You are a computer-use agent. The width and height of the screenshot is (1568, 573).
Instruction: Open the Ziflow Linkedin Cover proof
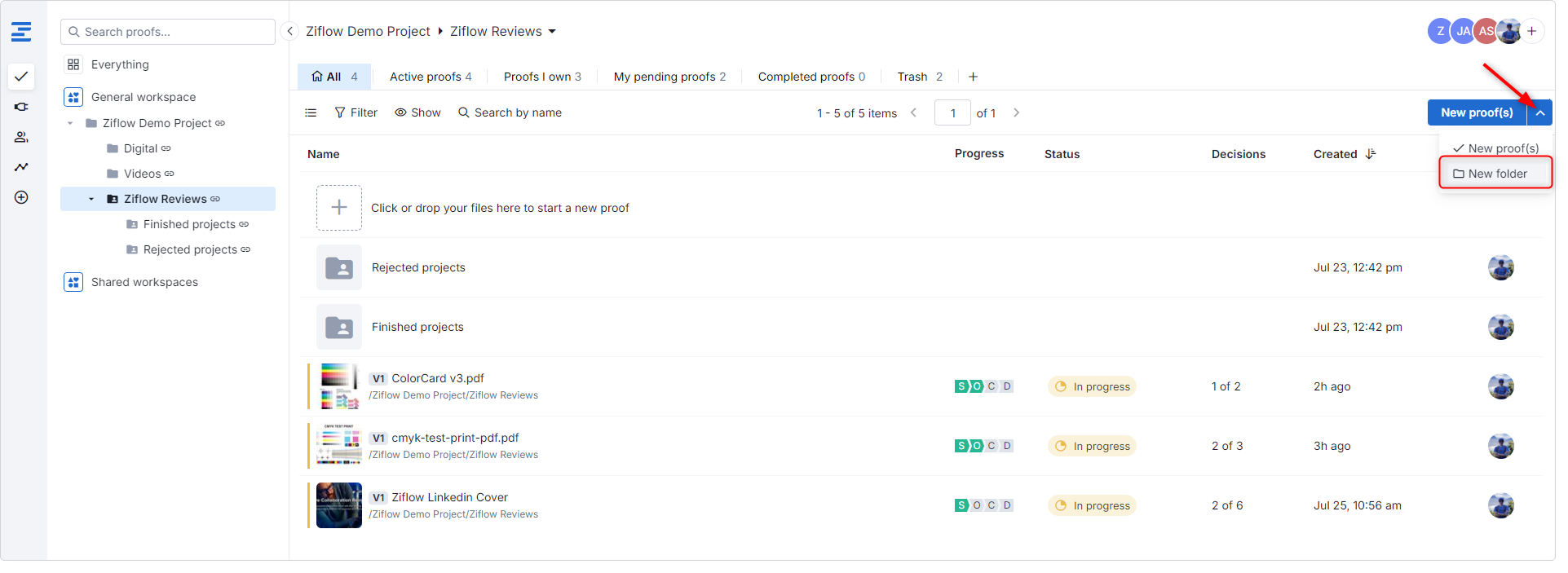[x=449, y=497]
